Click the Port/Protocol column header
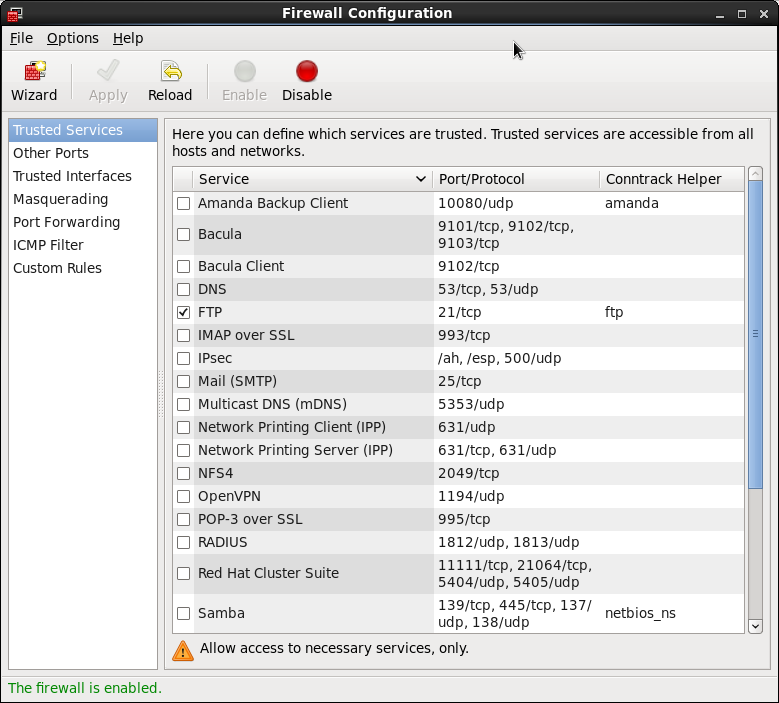This screenshot has width=779, height=703. coord(516,179)
